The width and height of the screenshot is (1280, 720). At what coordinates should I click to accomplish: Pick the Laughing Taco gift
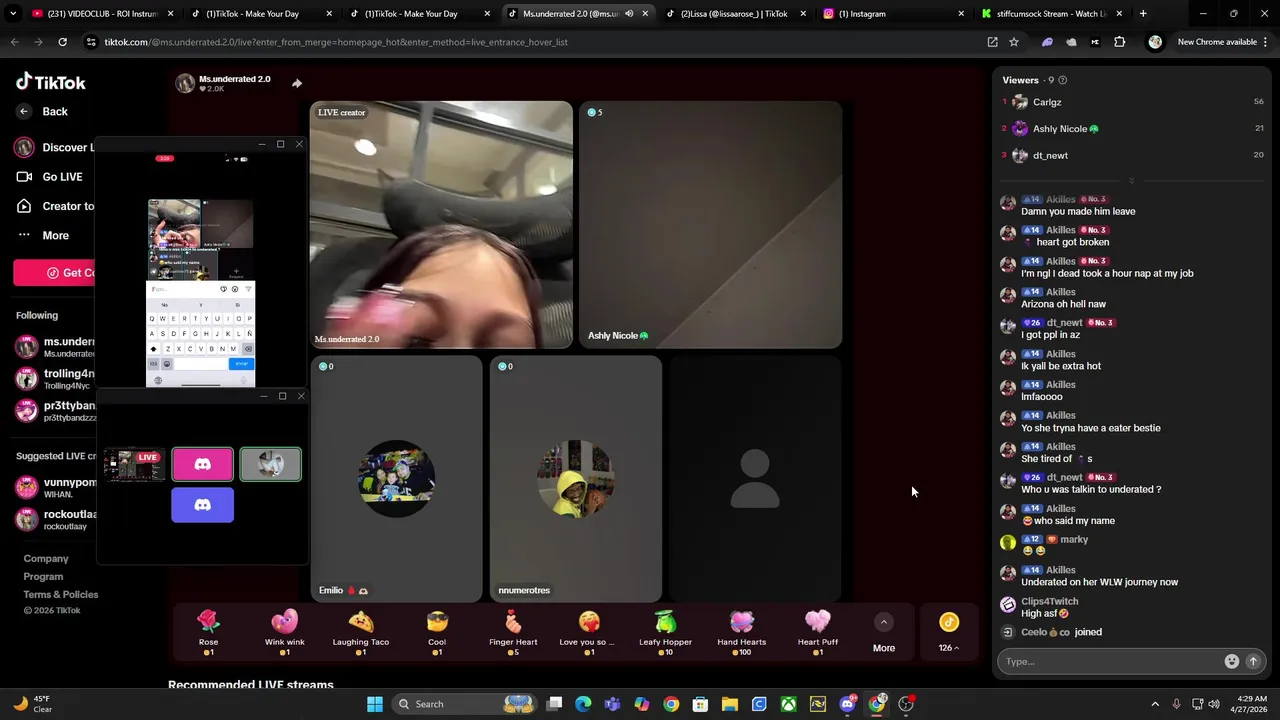[x=361, y=632]
